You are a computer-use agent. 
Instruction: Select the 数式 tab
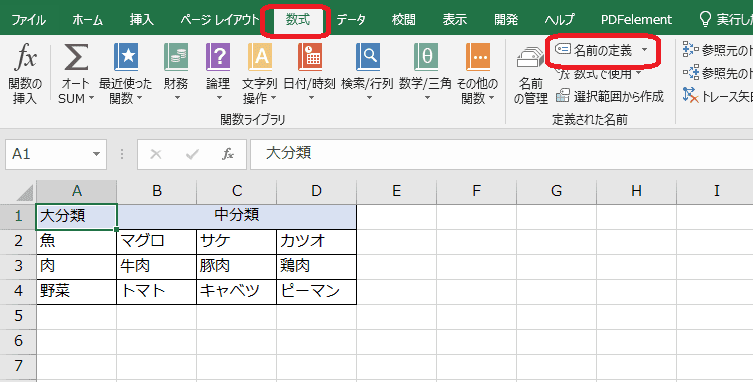(x=298, y=20)
